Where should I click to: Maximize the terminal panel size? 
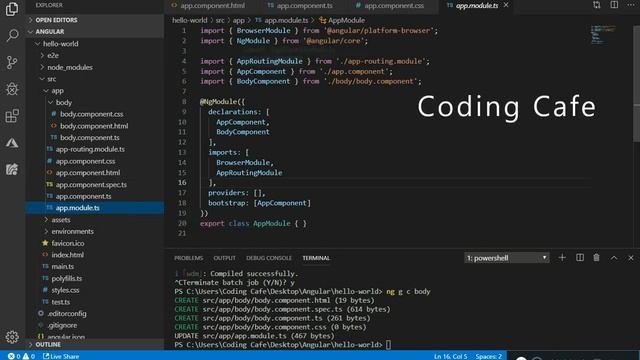614,258
